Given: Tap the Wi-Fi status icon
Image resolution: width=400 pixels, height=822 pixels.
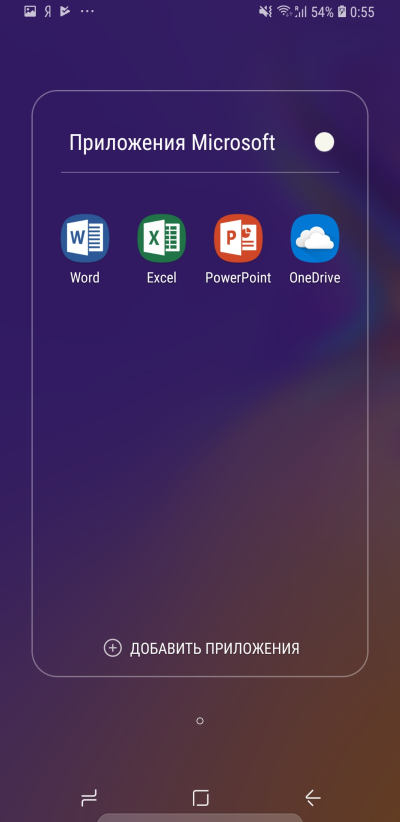Looking at the screenshot, I should [284, 12].
